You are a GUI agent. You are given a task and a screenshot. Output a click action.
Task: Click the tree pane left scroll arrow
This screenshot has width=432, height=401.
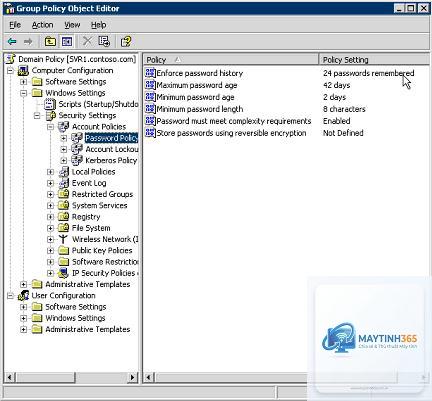point(9,377)
